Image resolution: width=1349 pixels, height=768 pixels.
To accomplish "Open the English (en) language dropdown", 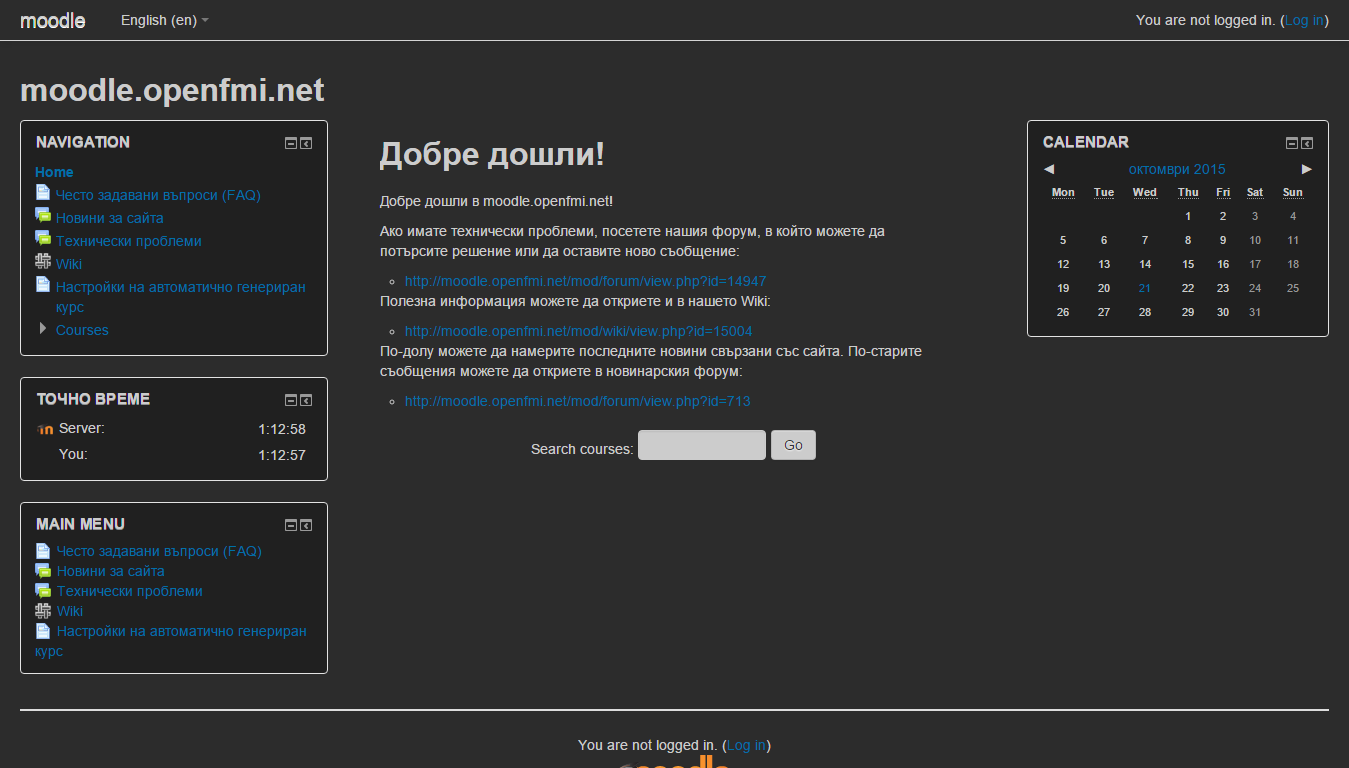I will point(164,20).
